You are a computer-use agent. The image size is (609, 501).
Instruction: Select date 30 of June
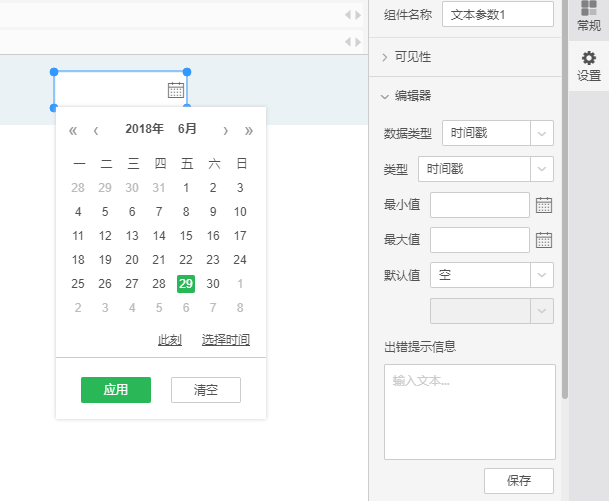[x=213, y=284]
